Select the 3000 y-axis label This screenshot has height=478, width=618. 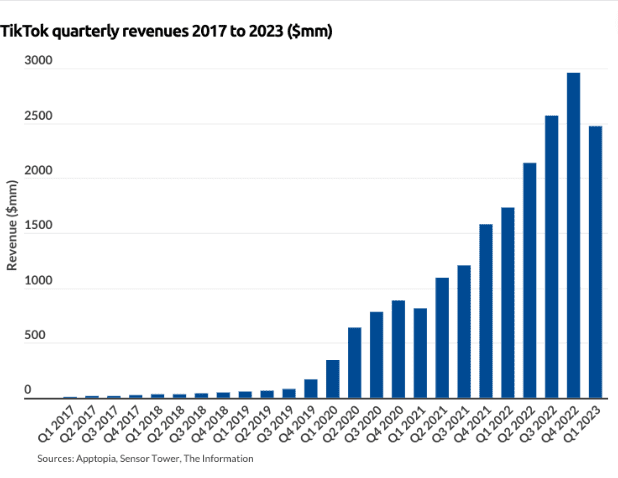point(38,60)
